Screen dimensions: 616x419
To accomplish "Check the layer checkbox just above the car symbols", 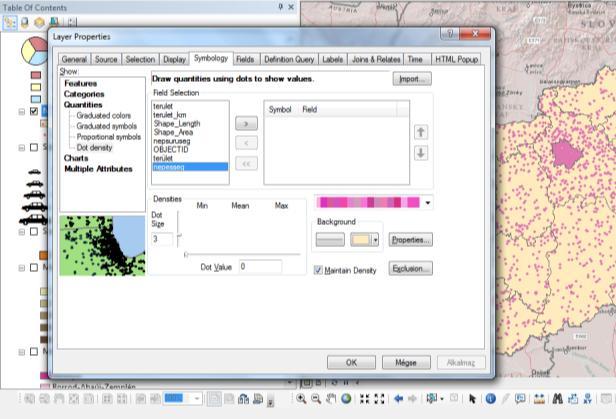I will click(x=34, y=147).
